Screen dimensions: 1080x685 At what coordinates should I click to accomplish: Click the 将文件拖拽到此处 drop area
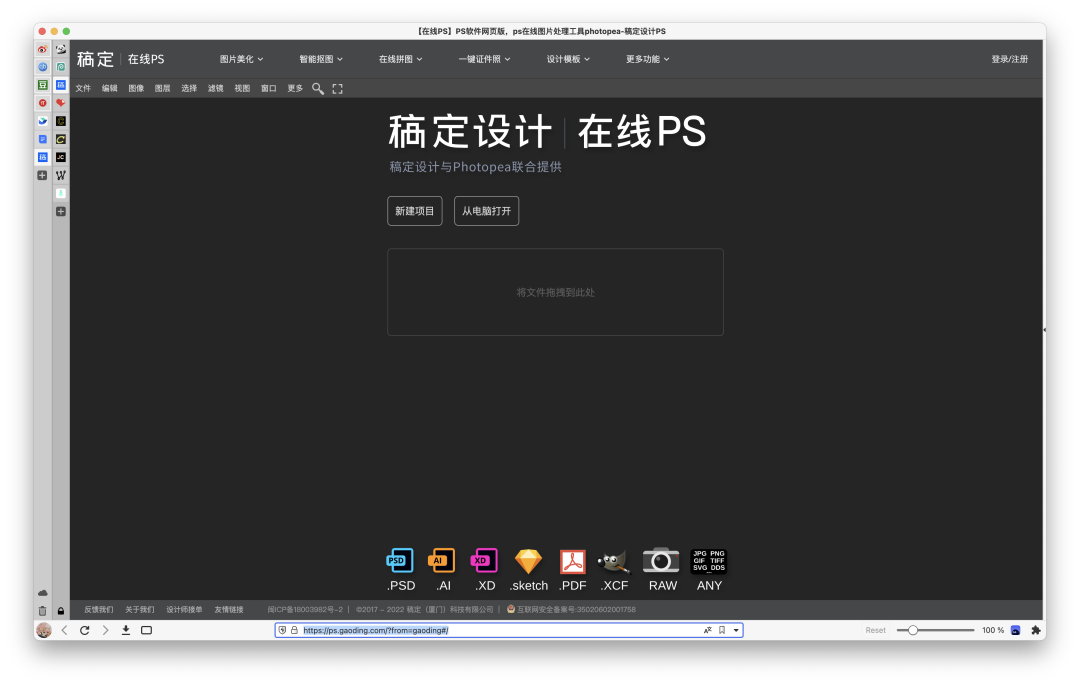click(555, 292)
